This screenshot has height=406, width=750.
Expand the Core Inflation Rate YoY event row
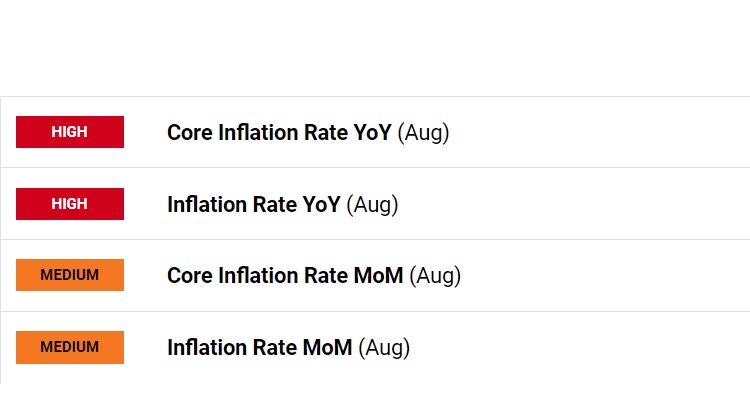tap(600, 132)
